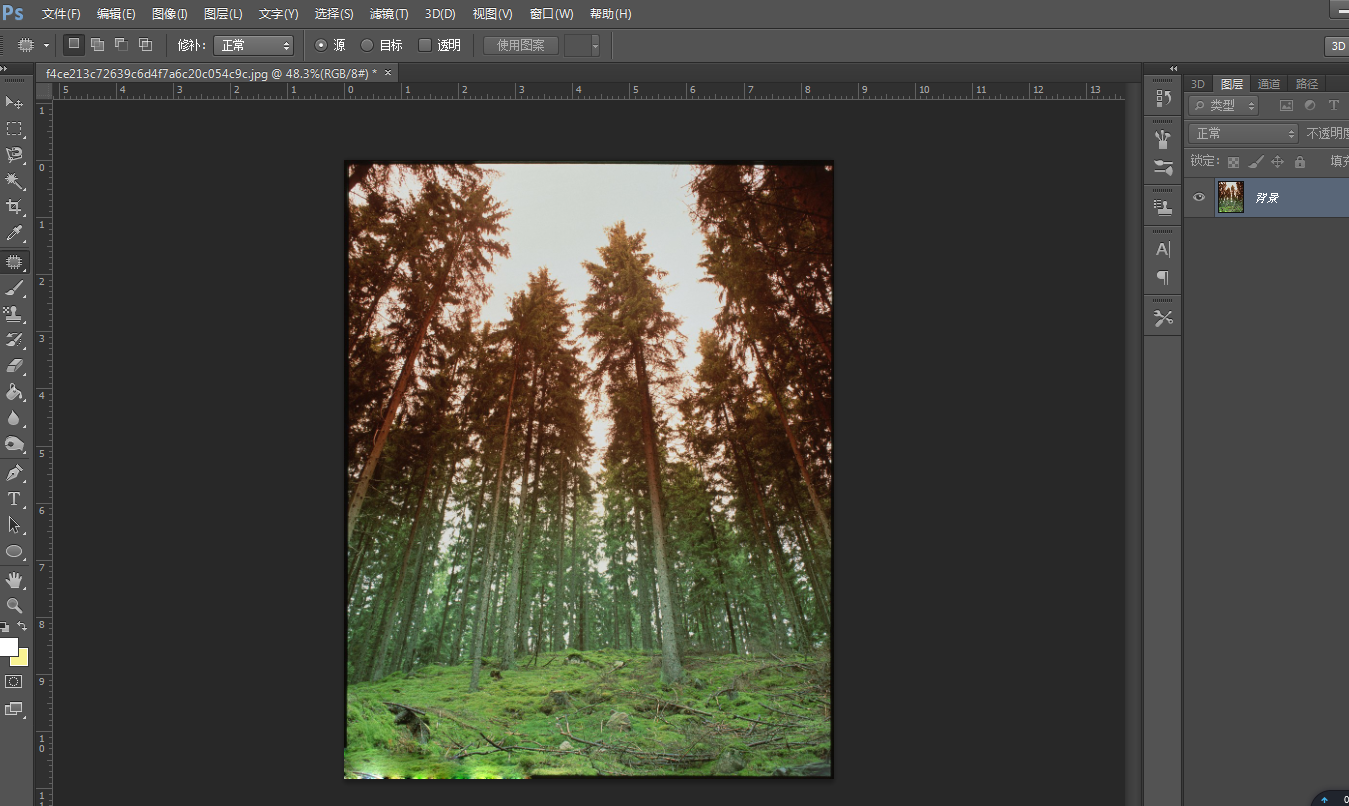Click the 使用图案 button
1349x806 pixels.
(x=521, y=45)
